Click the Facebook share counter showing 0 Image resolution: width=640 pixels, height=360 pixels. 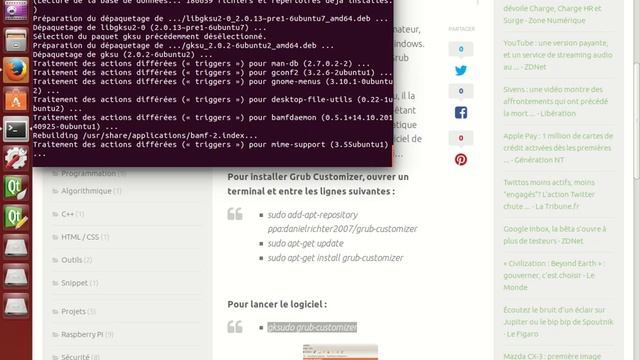coord(461,91)
